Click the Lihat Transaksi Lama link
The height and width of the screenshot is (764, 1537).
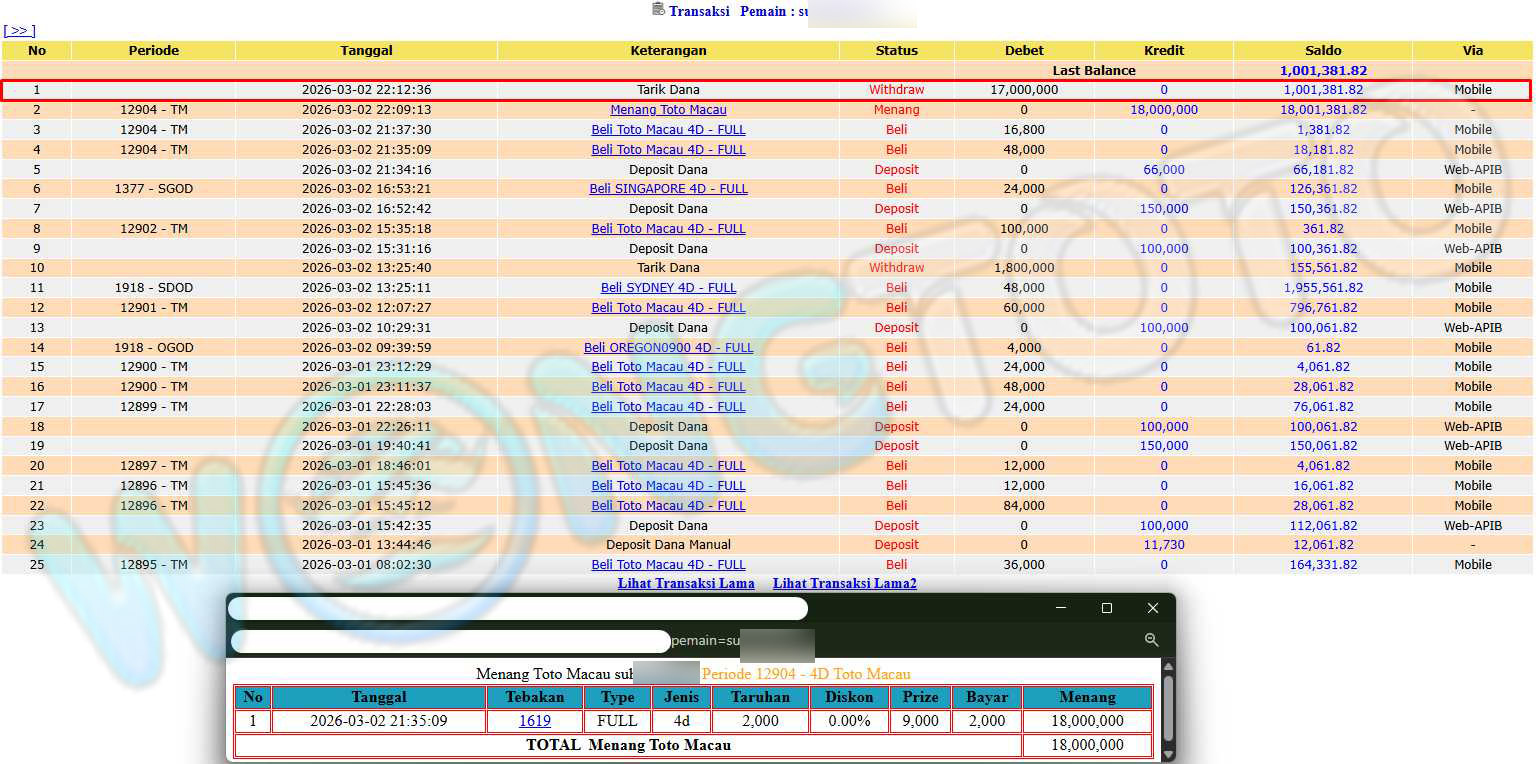tap(686, 584)
